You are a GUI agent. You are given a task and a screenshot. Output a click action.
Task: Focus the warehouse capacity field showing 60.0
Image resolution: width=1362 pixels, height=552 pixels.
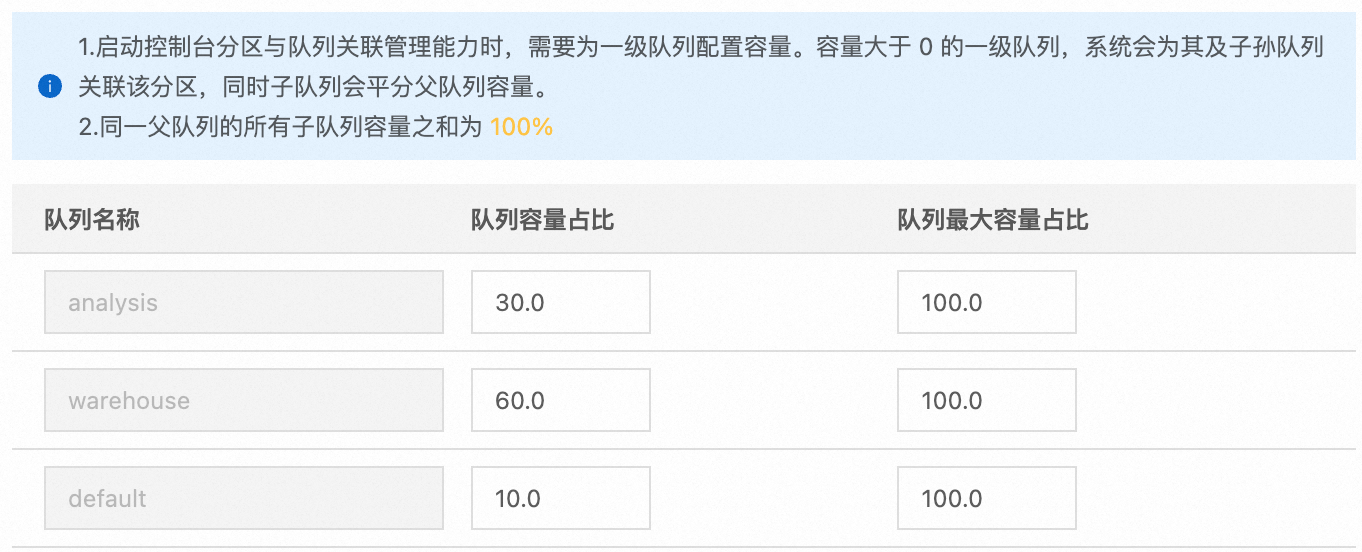560,400
